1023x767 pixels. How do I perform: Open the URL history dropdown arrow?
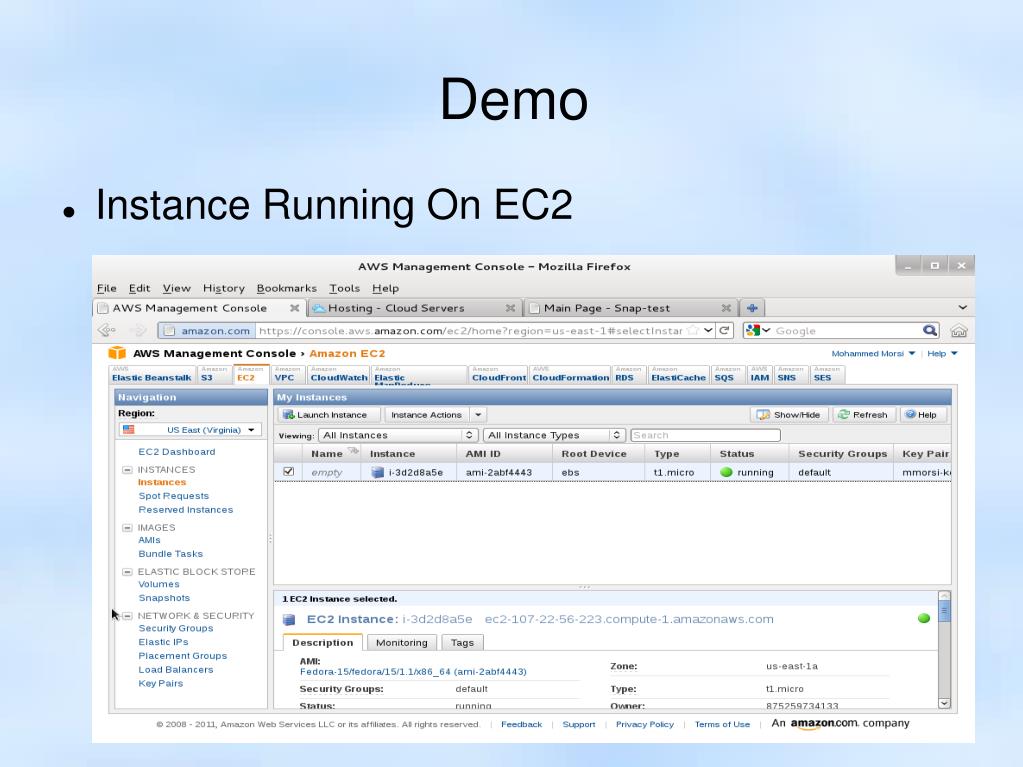708,331
